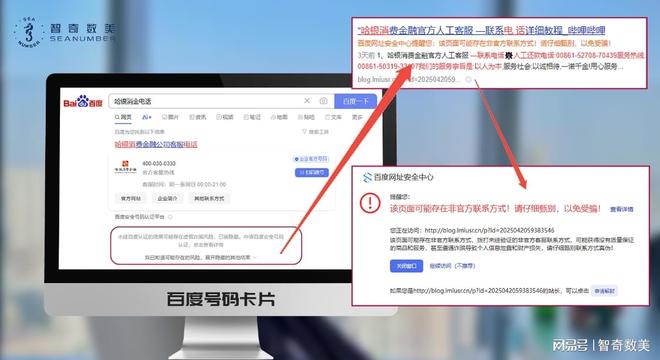Switch to the 资讯 tab
This screenshot has height=360, width=660.
pos(198,117)
